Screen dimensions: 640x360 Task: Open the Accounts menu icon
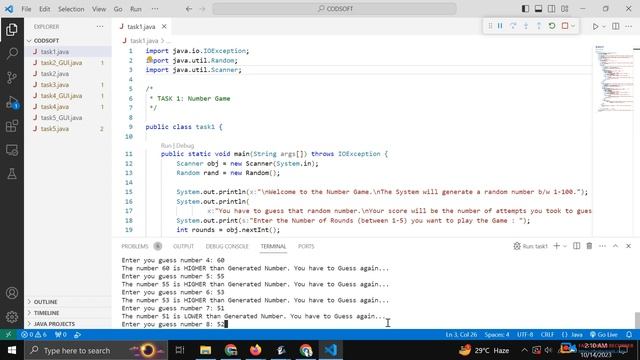point(12,293)
